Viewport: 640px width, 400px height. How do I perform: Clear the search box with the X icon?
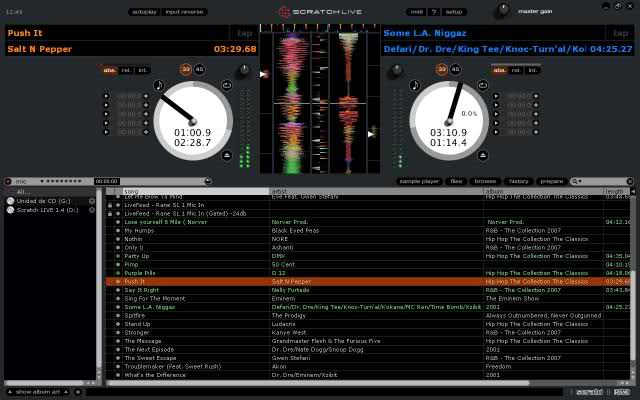click(x=630, y=181)
